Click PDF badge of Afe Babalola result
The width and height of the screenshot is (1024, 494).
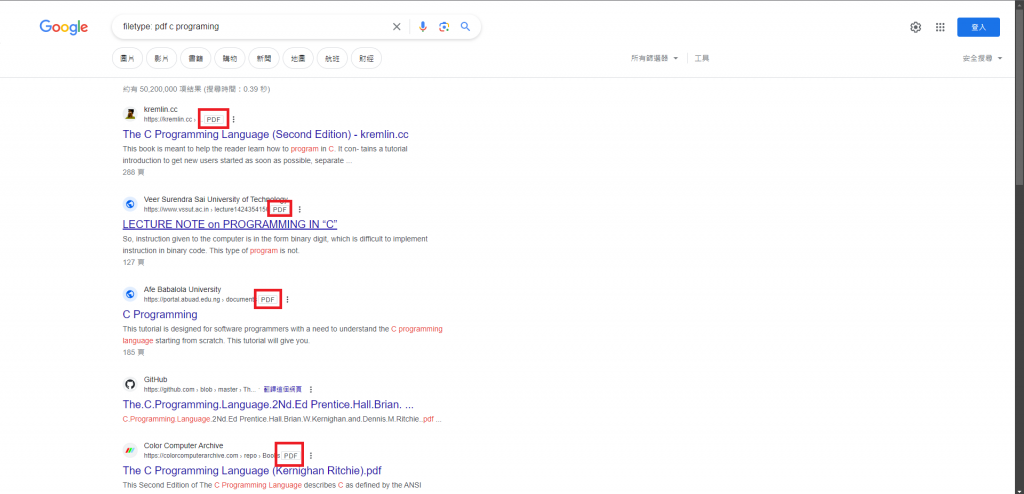[268, 299]
